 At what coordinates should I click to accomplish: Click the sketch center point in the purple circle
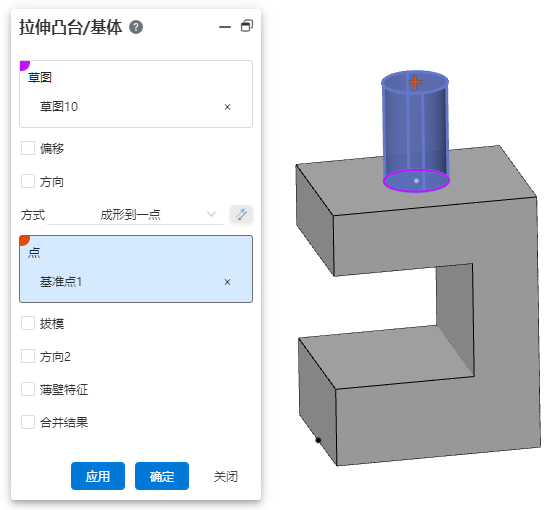point(416,181)
